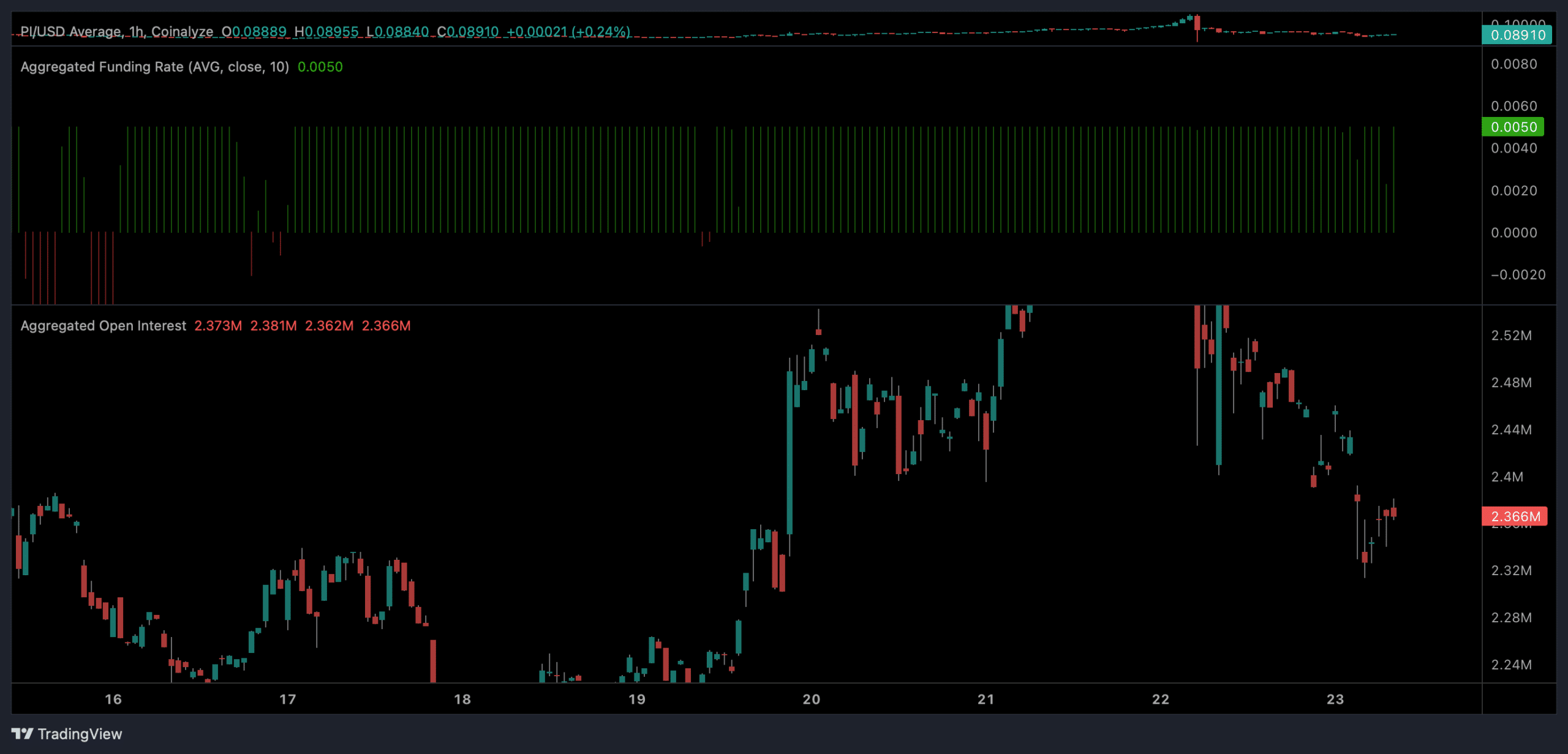Click date 18 on the time axis

tap(462, 699)
